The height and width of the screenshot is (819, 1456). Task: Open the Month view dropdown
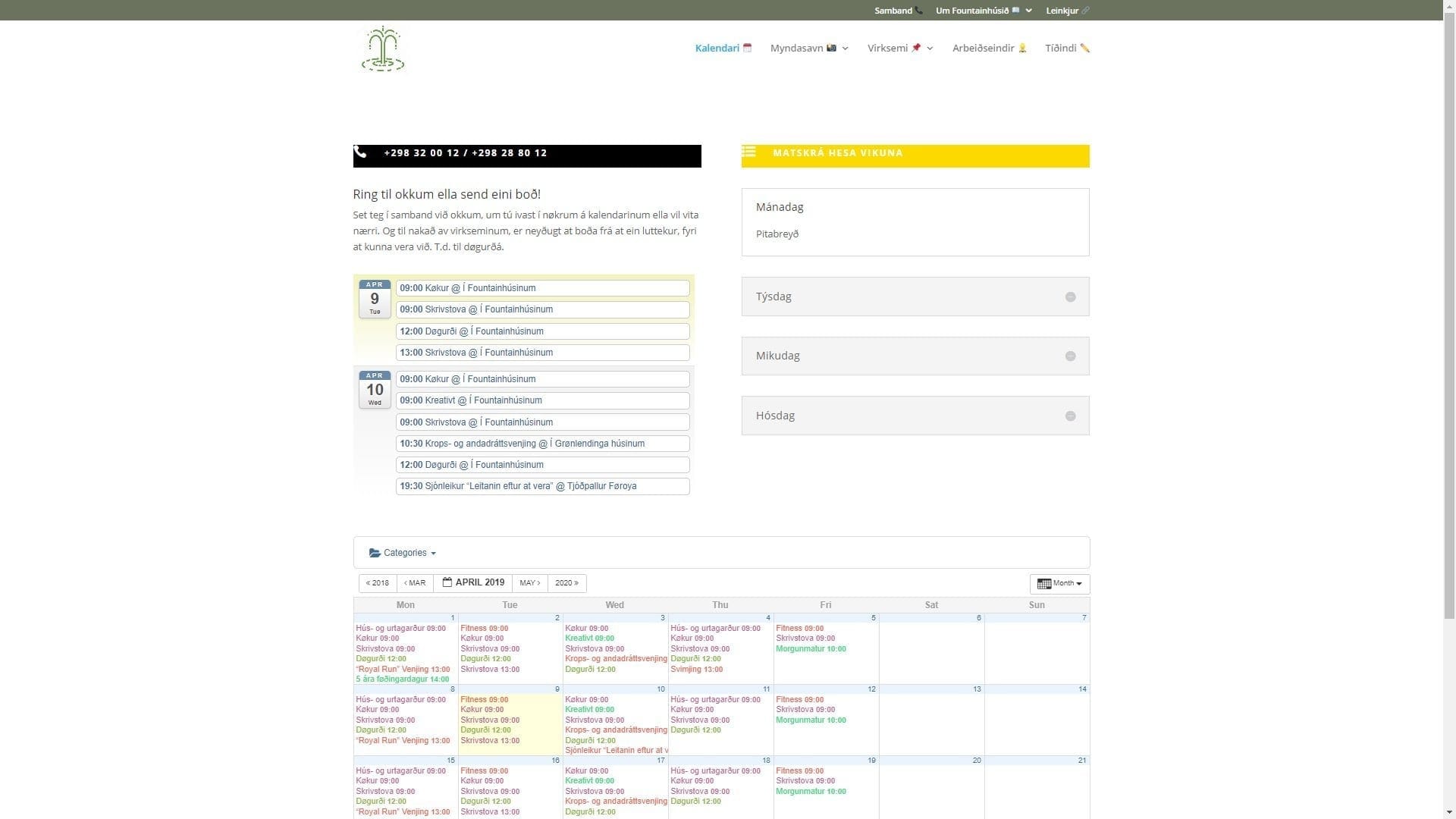pyautogui.click(x=1061, y=584)
